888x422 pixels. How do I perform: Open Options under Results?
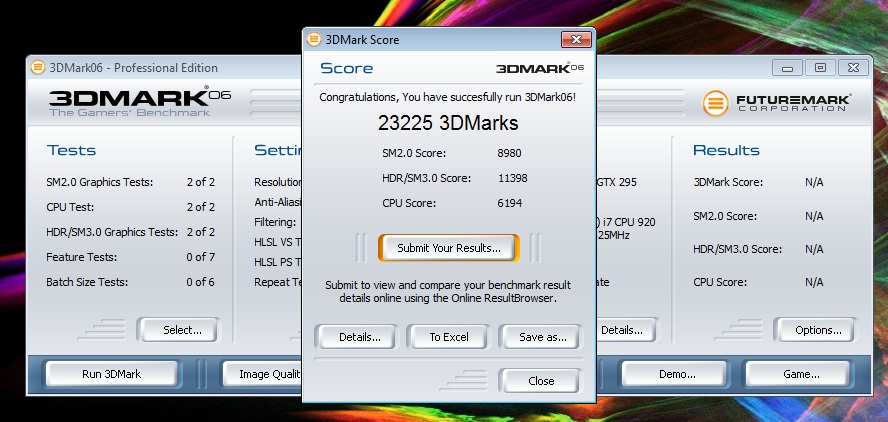(x=818, y=330)
